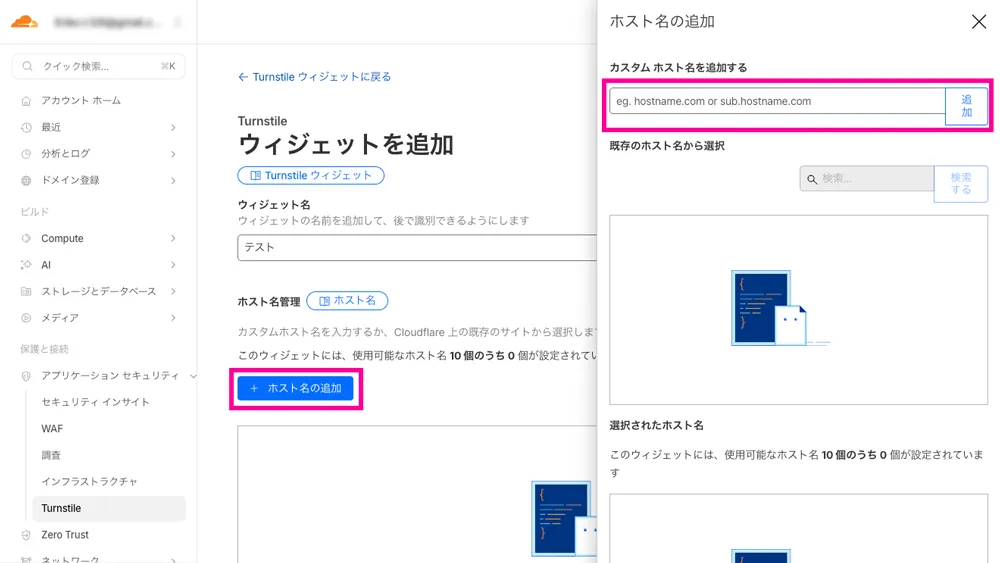Click the storage and database icon
This screenshot has height=563, width=1000.
(26, 291)
